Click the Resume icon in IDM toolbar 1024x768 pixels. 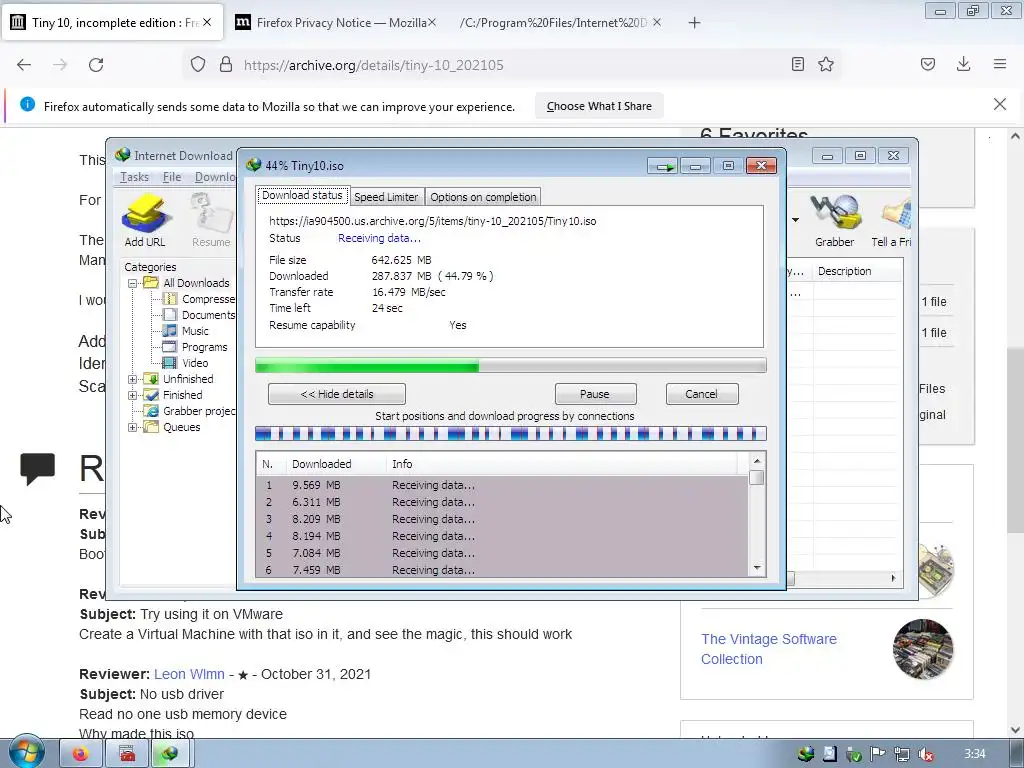211,220
